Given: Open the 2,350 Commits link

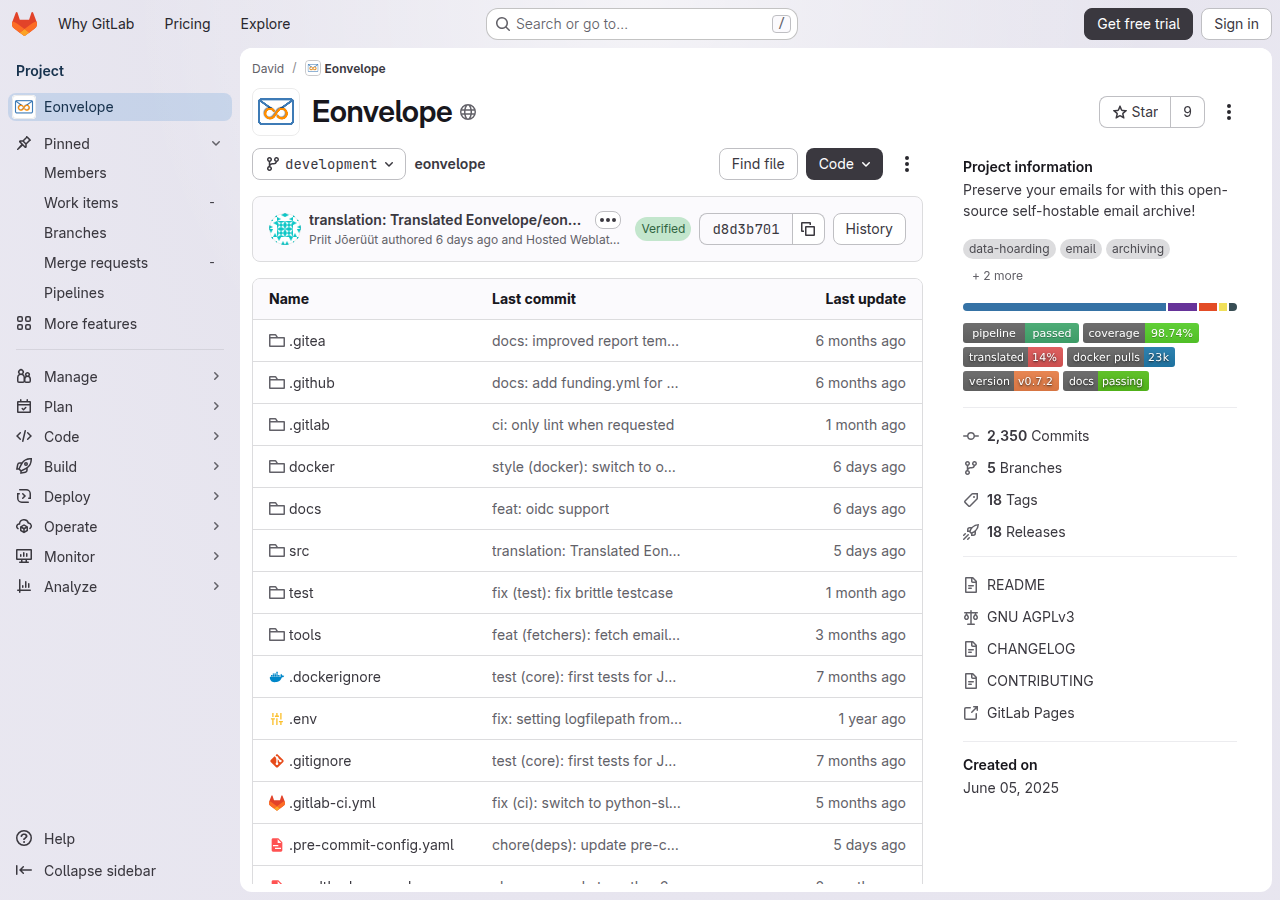Looking at the screenshot, I should point(1038,436).
